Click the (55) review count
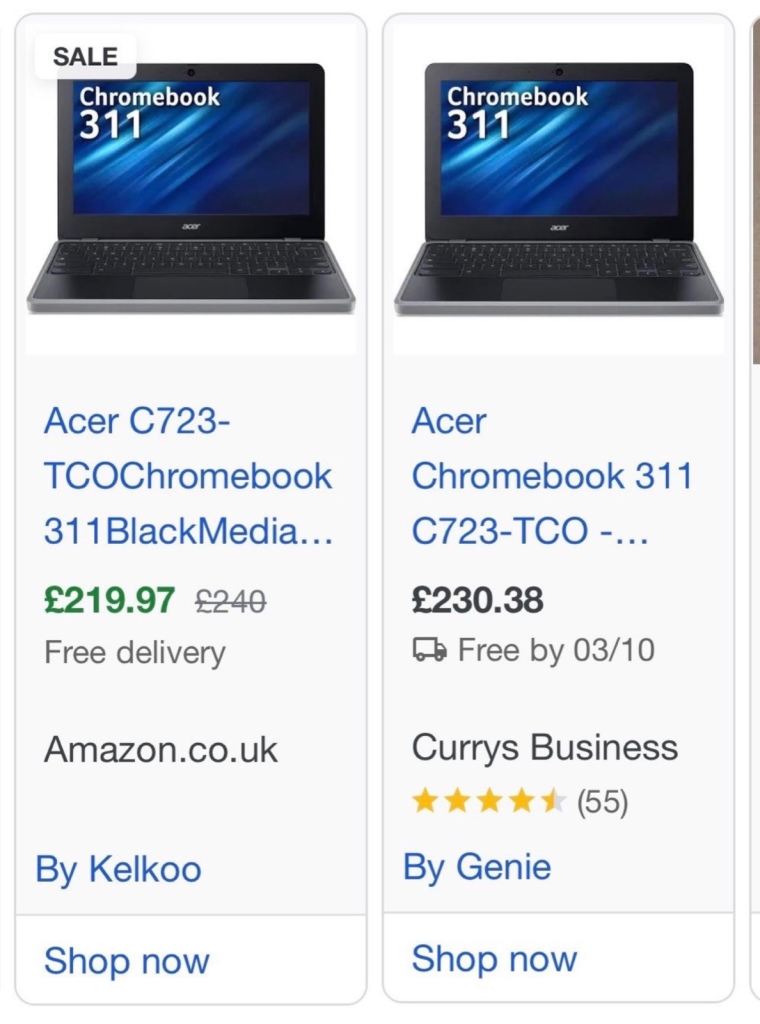 tap(603, 802)
